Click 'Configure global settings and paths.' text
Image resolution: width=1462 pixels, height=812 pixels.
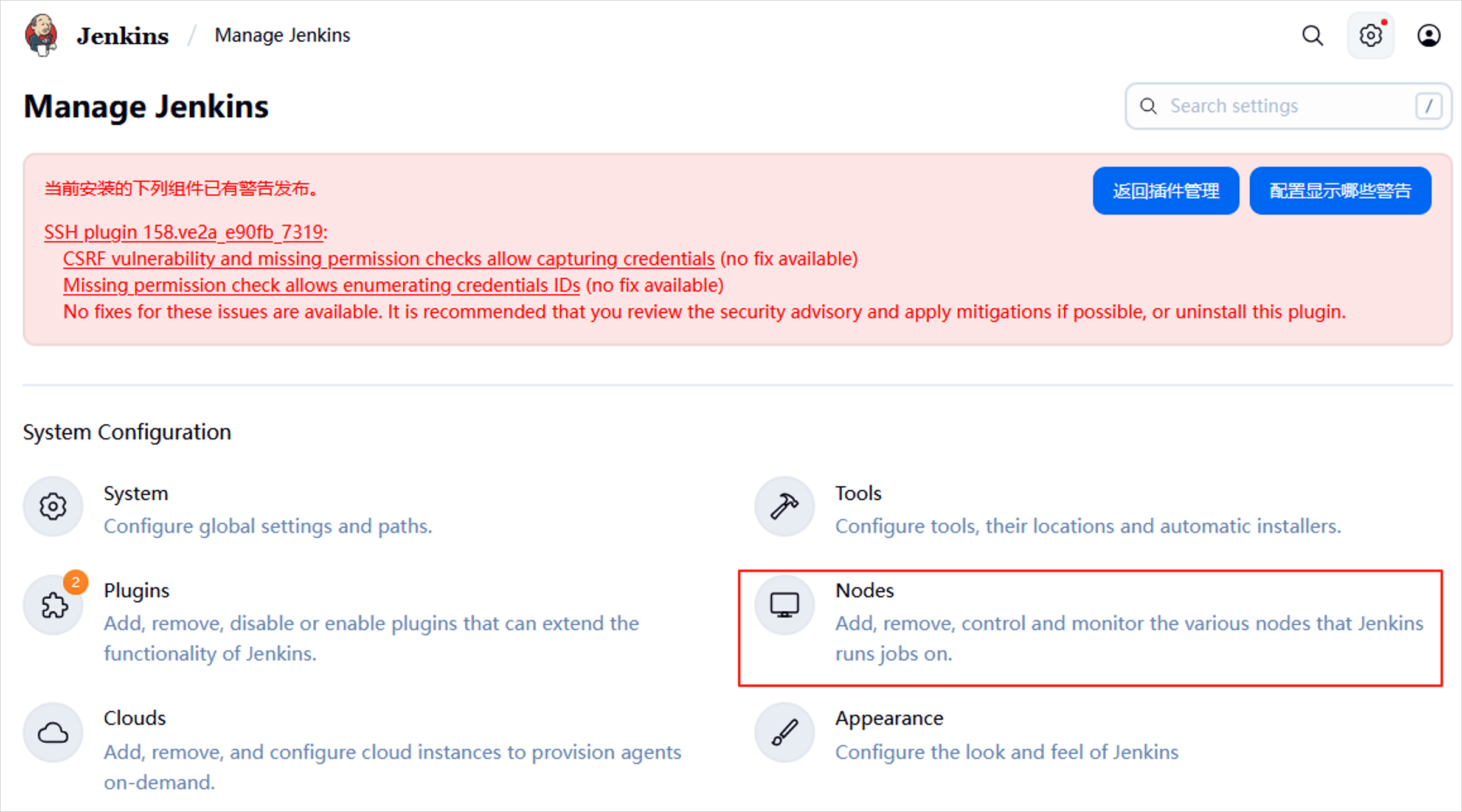[x=268, y=526]
